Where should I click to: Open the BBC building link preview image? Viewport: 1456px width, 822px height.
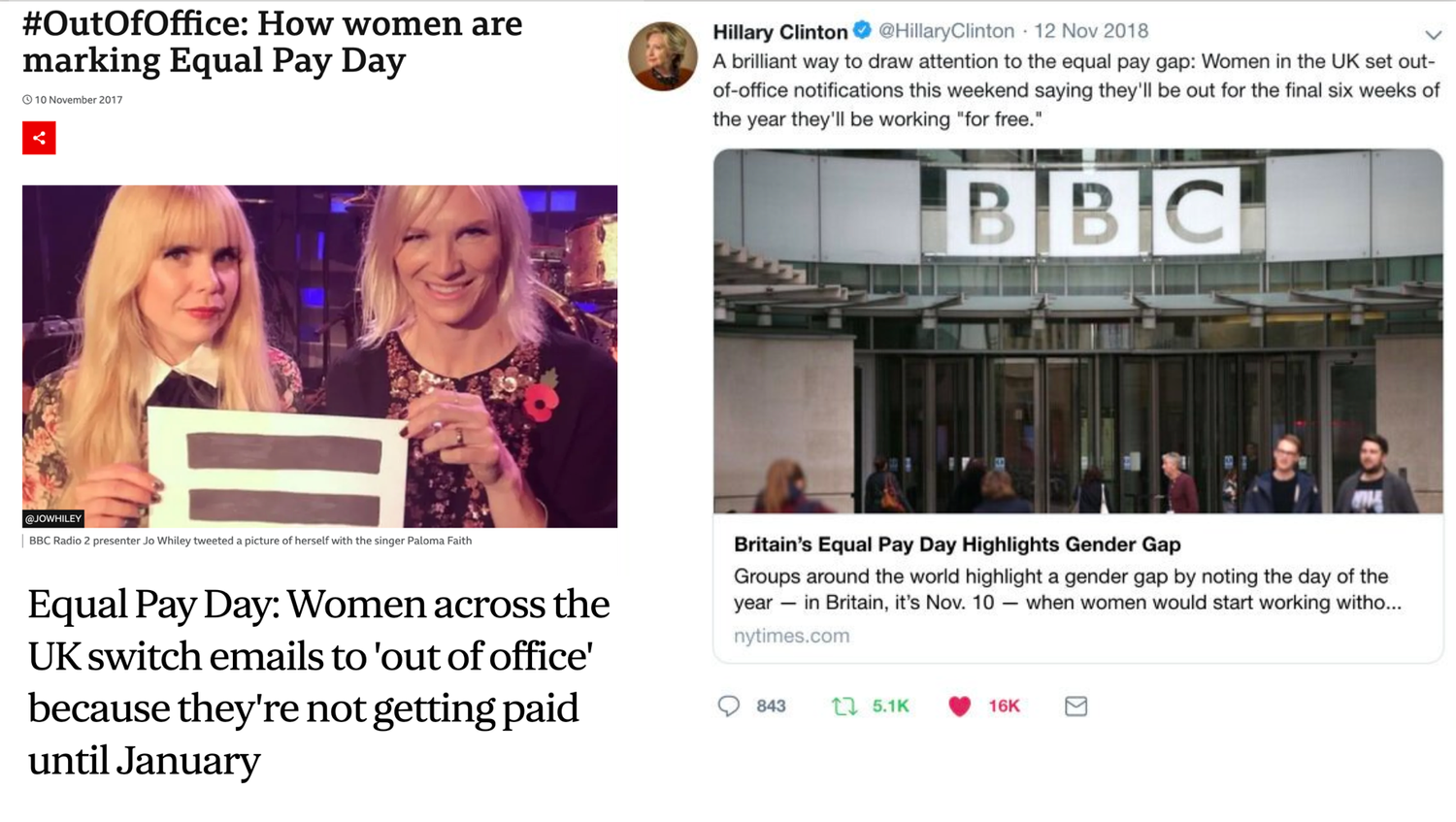pos(1078,331)
